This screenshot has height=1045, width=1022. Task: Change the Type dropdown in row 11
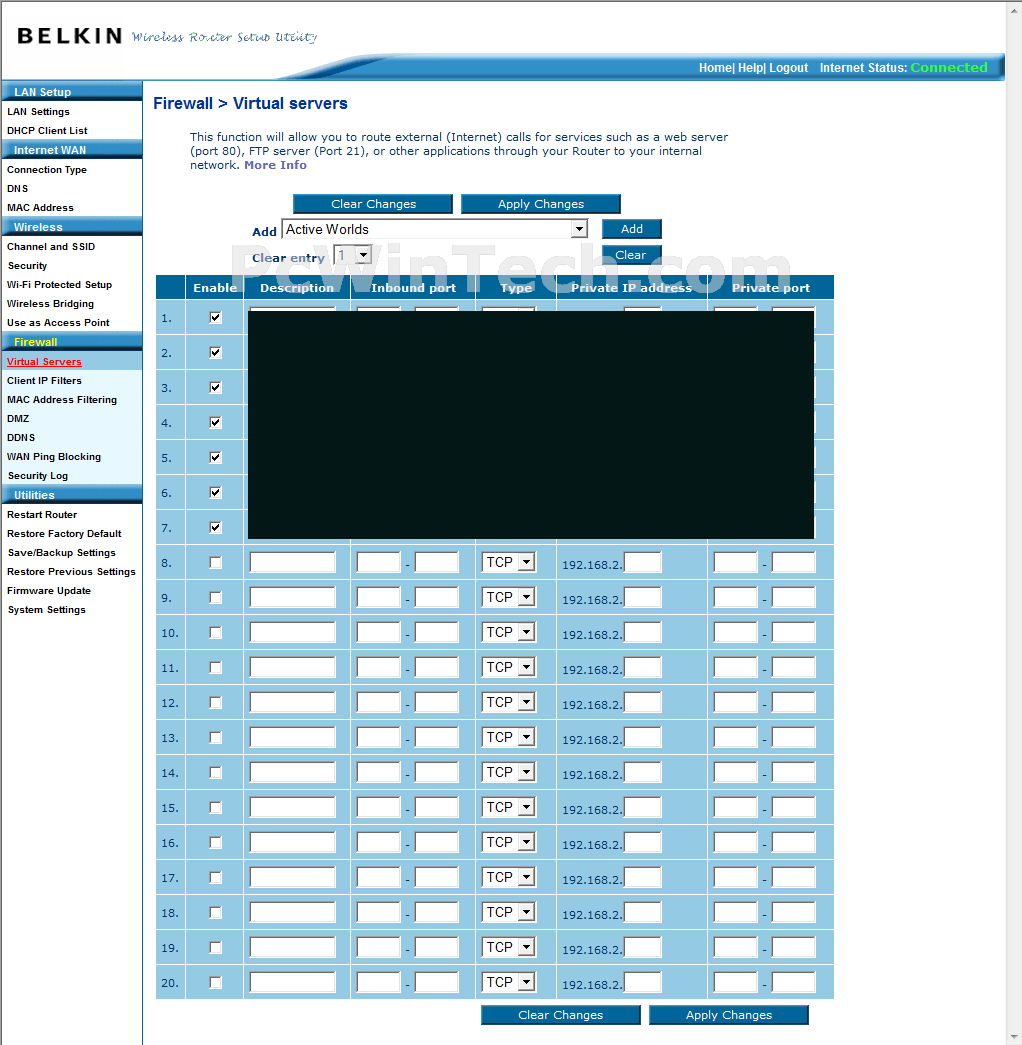click(x=508, y=667)
